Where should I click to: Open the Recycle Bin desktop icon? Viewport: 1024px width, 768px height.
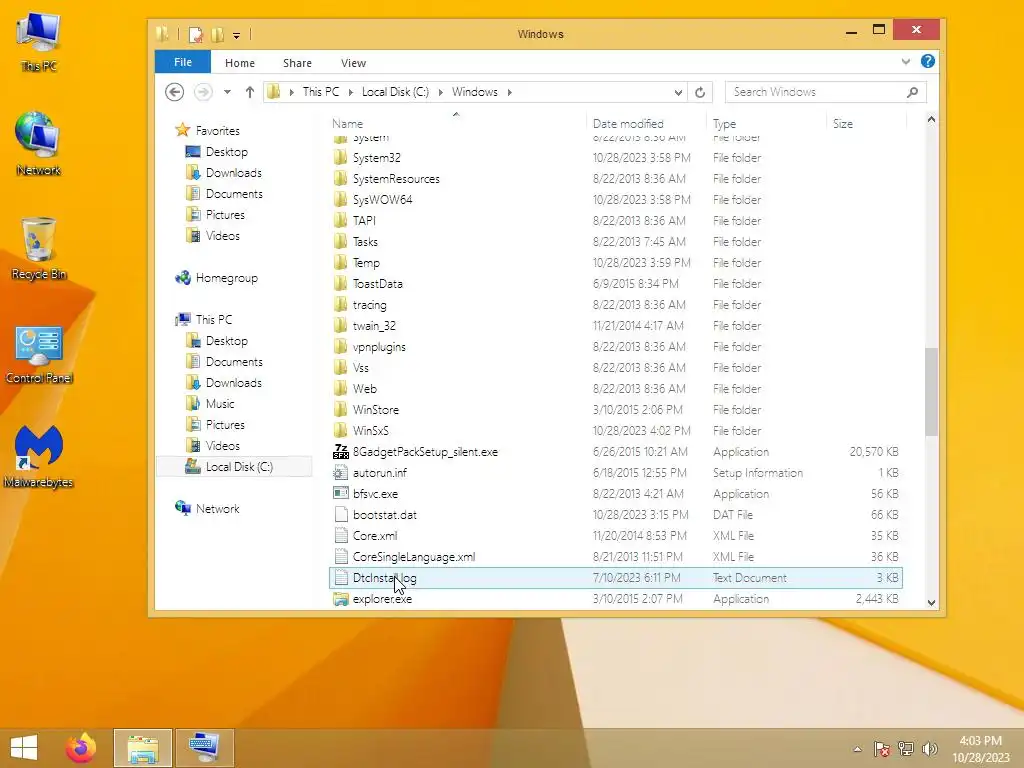point(39,249)
